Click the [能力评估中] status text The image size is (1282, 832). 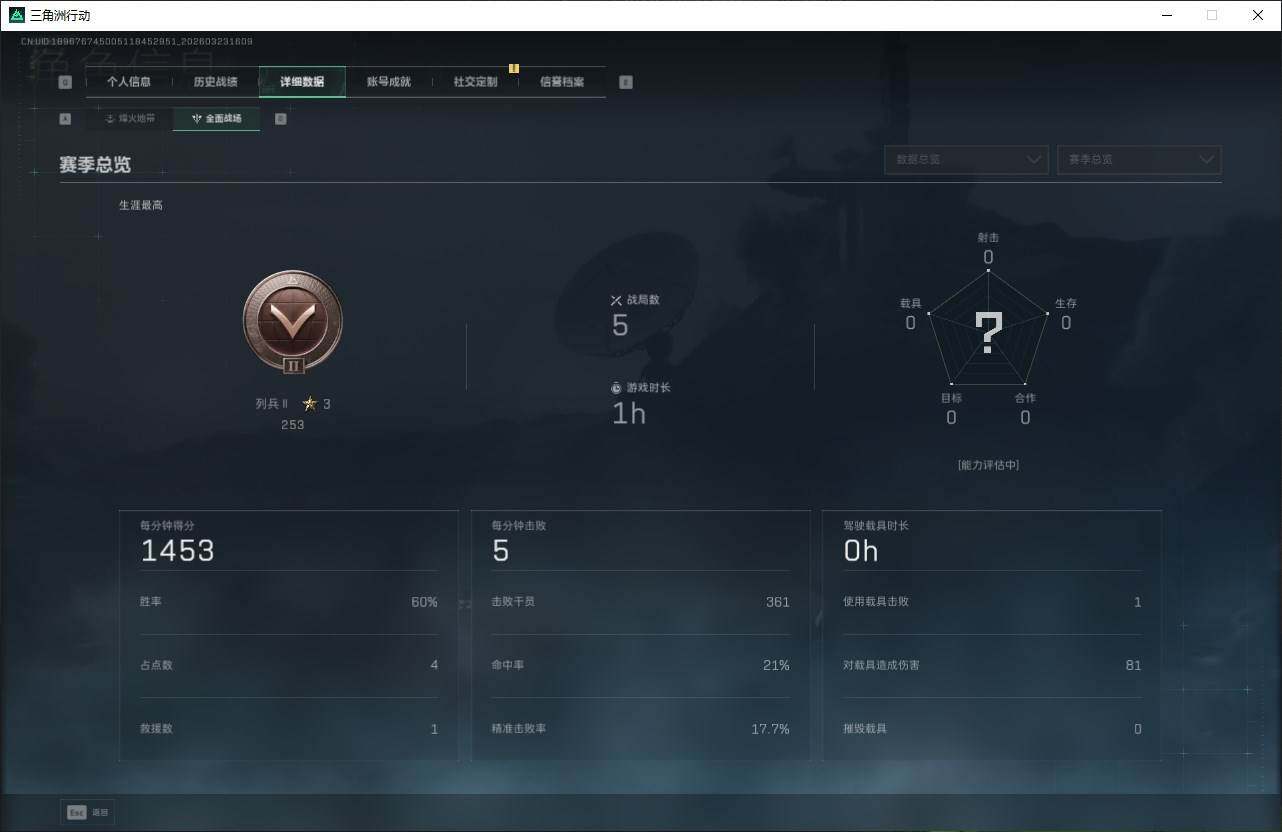click(x=988, y=465)
